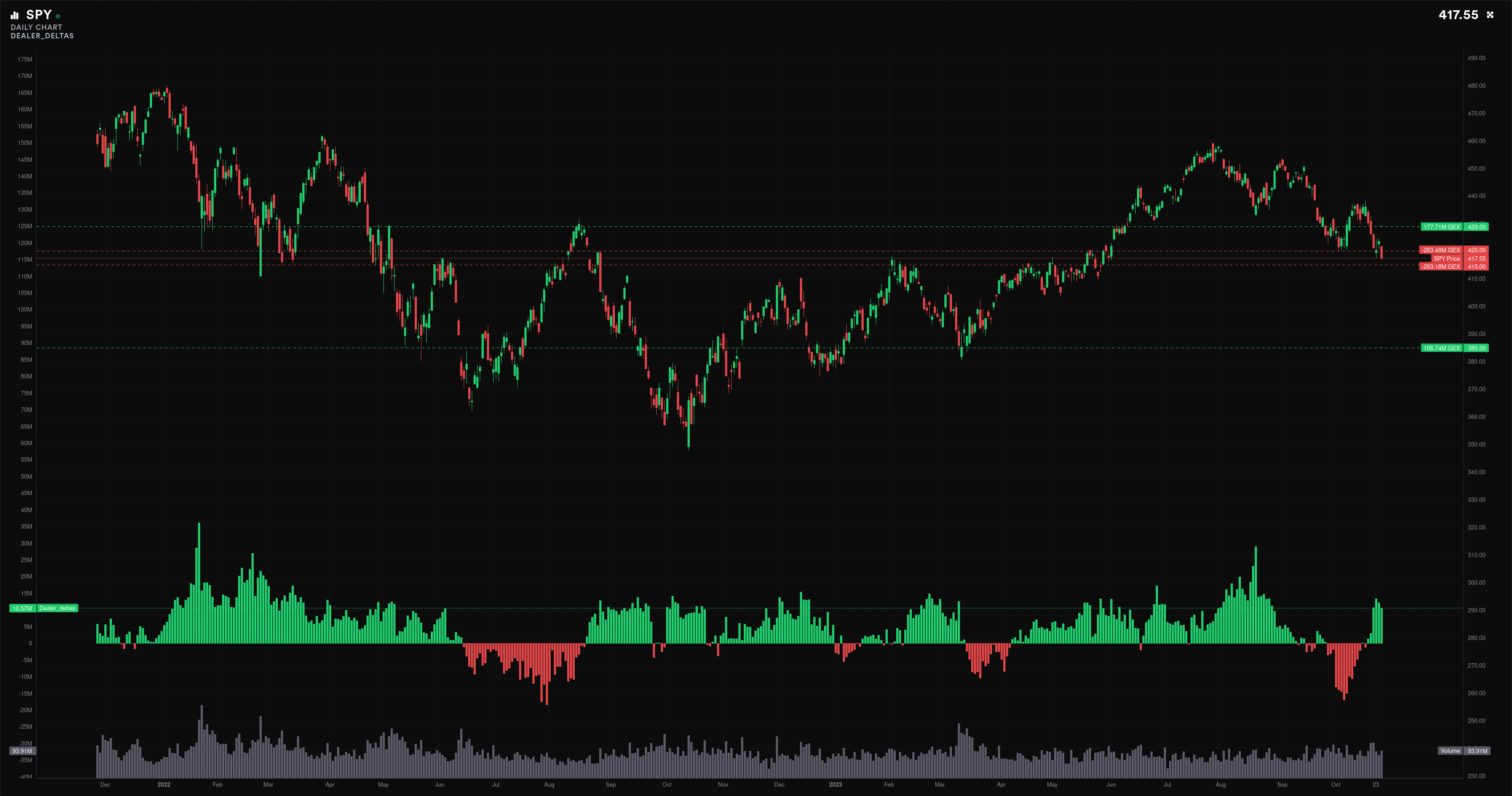Image resolution: width=1512 pixels, height=796 pixels.
Task: Click the red 415.00 price tag
Action: (x=1476, y=267)
